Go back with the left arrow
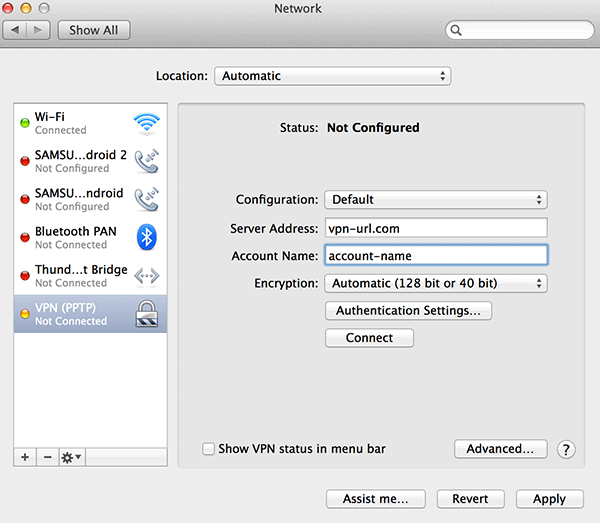Image resolution: width=600 pixels, height=523 pixels. click(x=15, y=30)
